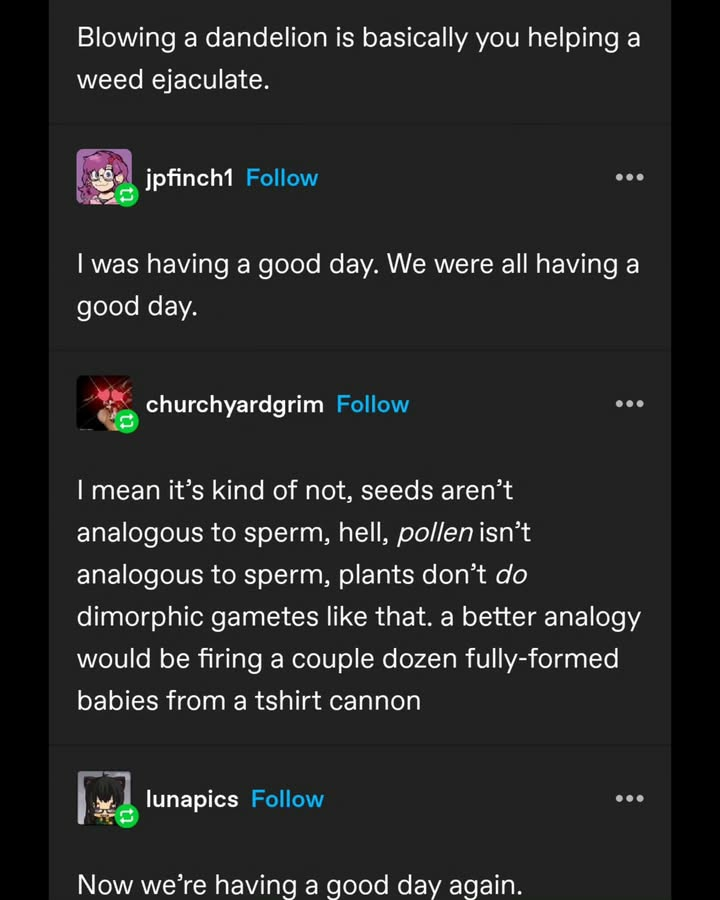Image resolution: width=720 pixels, height=900 pixels.
Task: Click the dandelion post text
Action: tap(359, 59)
